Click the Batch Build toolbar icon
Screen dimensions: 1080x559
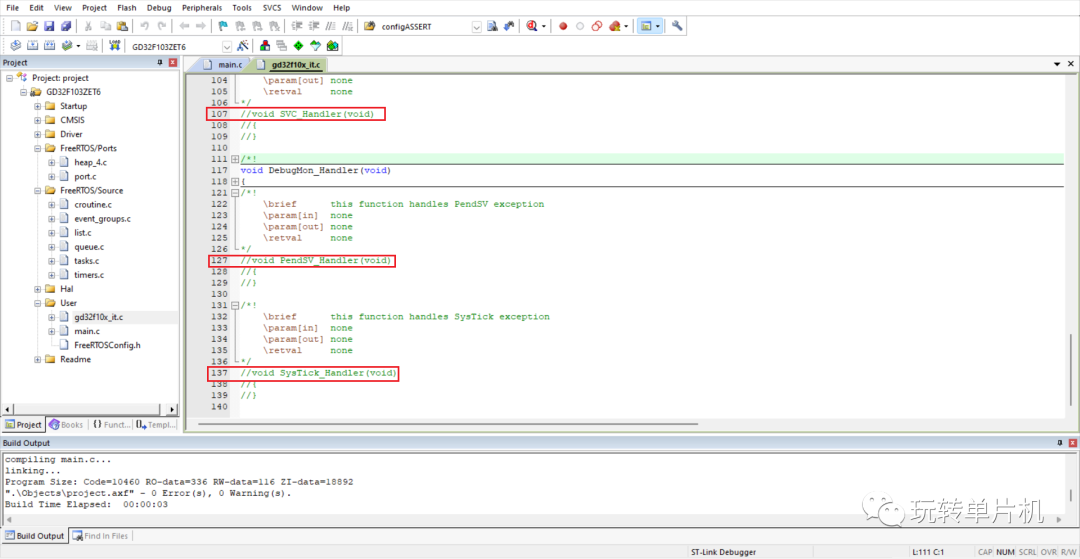pyautogui.click(x=67, y=46)
